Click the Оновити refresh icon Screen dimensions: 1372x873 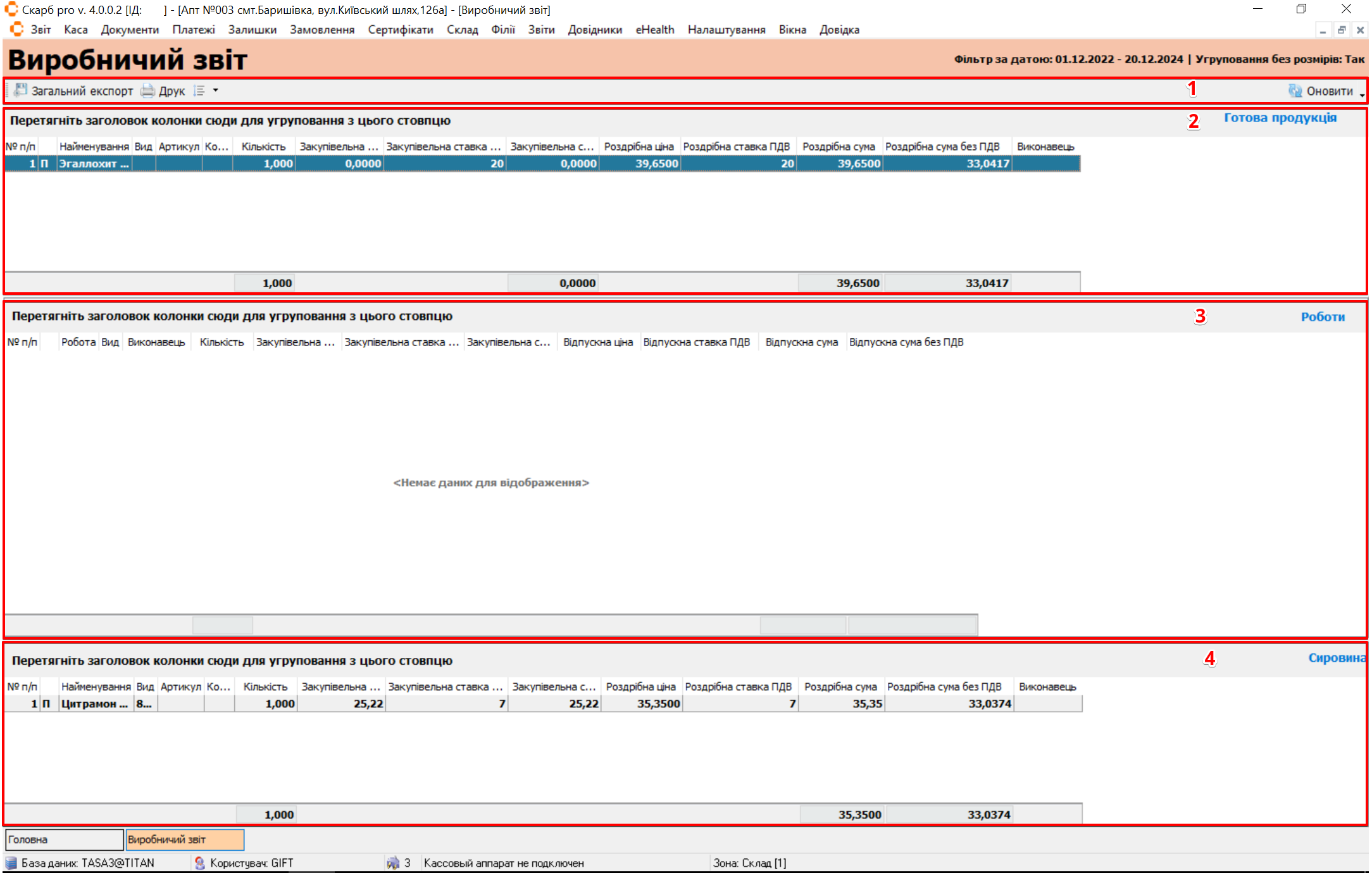(x=1295, y=91)
